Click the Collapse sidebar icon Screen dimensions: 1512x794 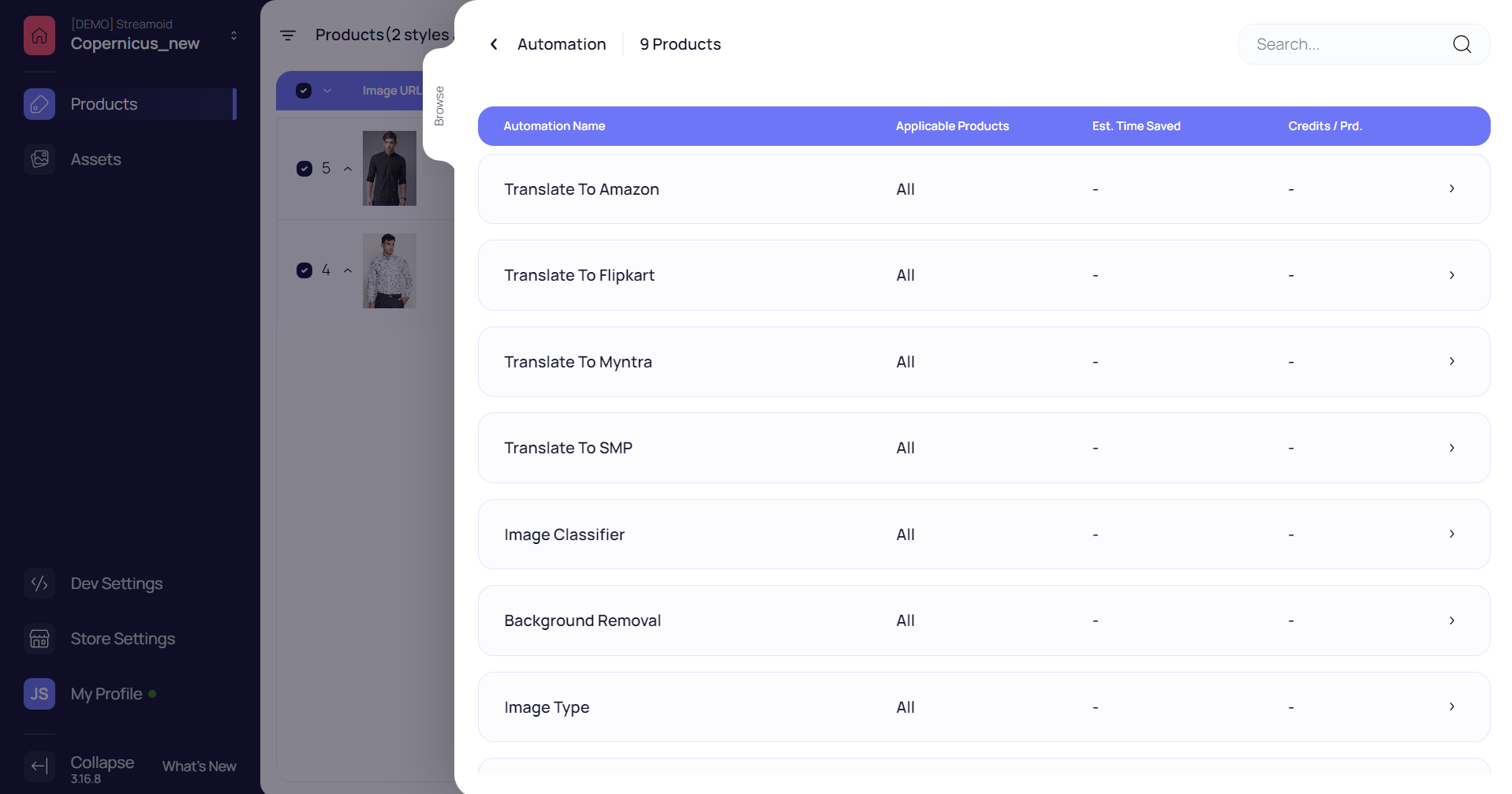pos(39,766)
